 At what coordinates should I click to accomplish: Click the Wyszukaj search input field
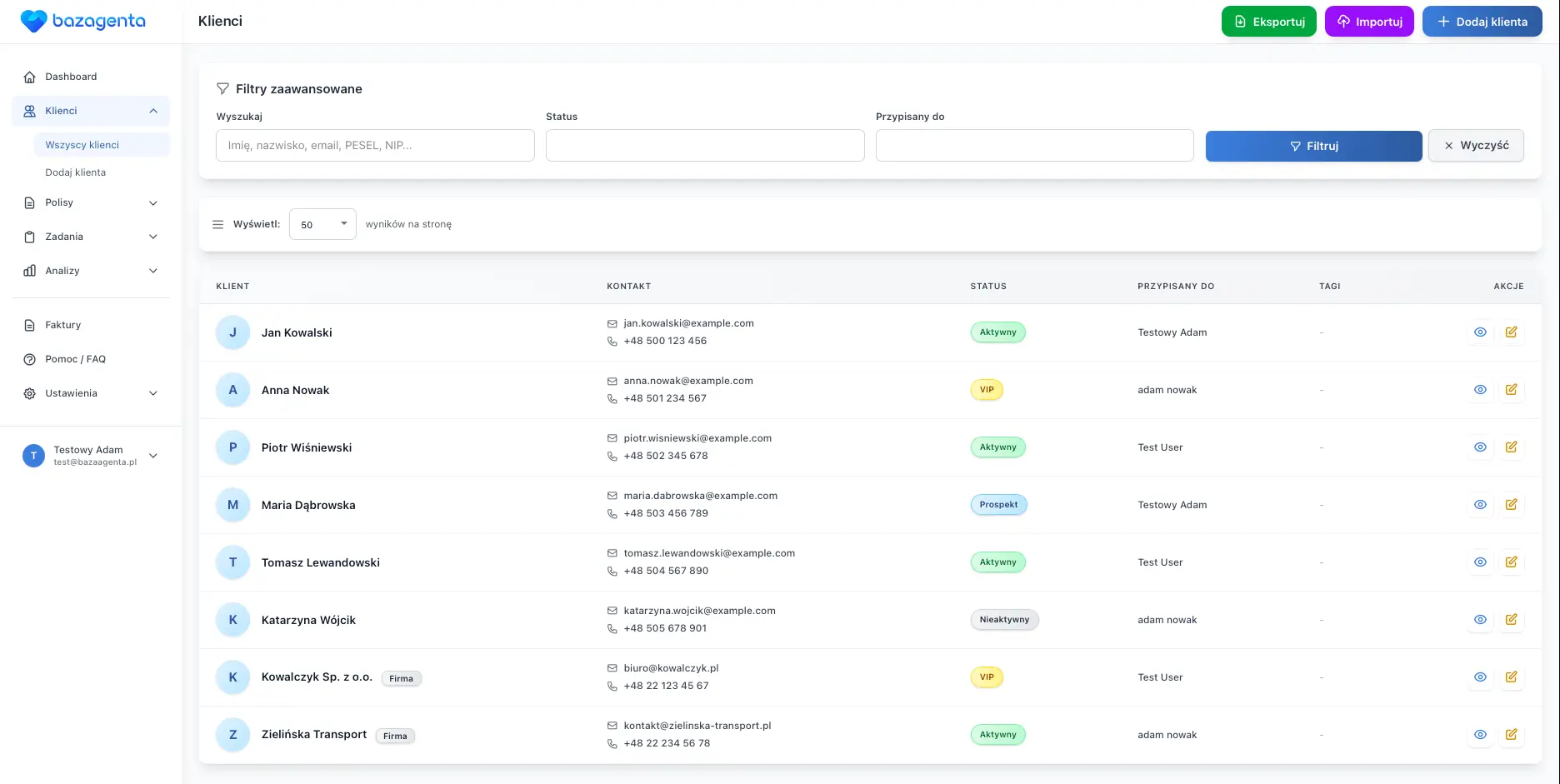pos(375,146)
